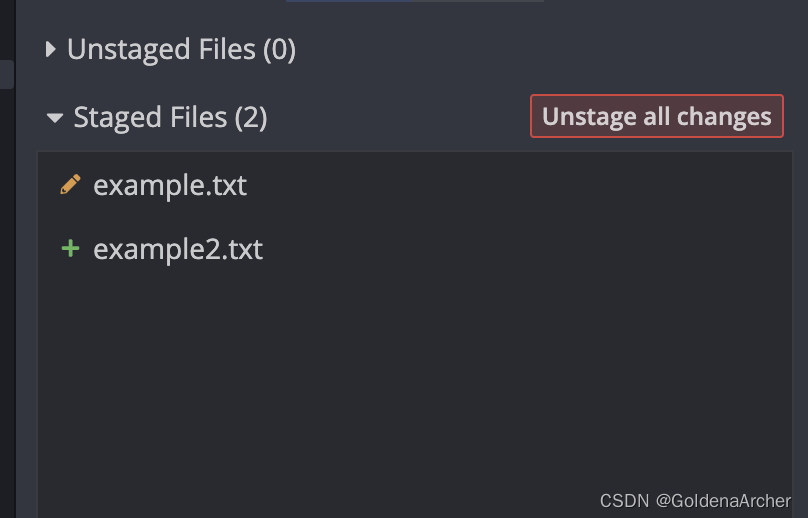The height and width of the screenshot is (518, 808).
Task: Click the green plus icon beside example2.txt
Action: pyautogui.click(x=70, y=248)
